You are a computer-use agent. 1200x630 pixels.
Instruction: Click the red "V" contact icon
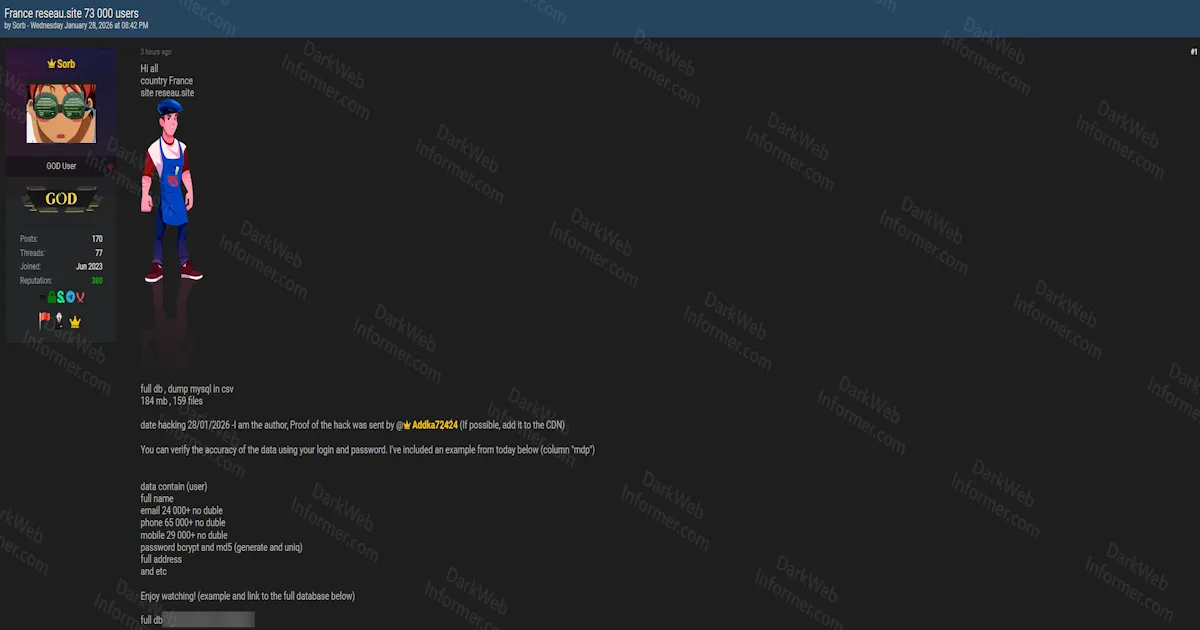(x=80, y=297)
